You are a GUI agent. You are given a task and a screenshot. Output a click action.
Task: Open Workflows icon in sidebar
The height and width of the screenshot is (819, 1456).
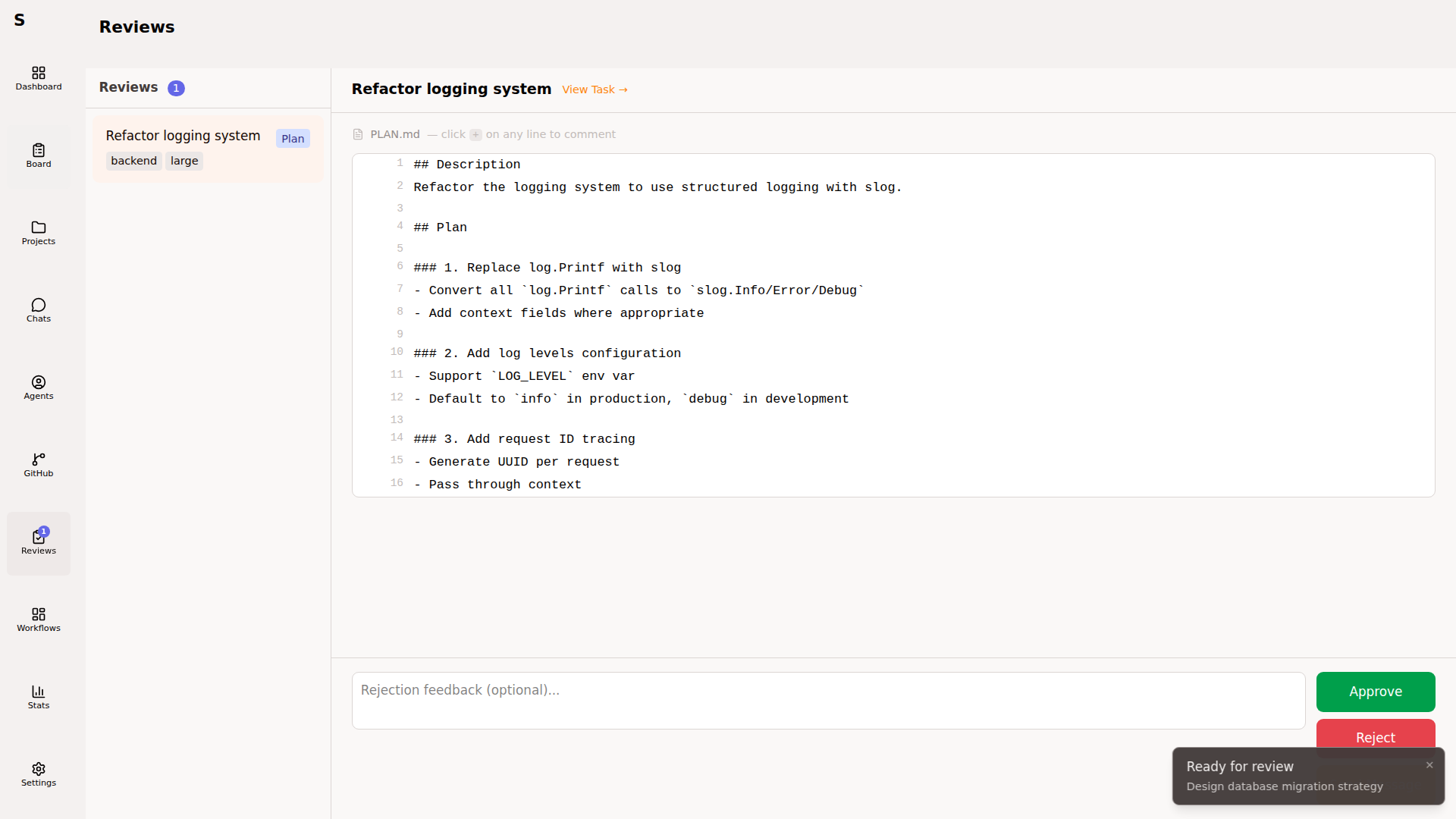click(39, 619)
